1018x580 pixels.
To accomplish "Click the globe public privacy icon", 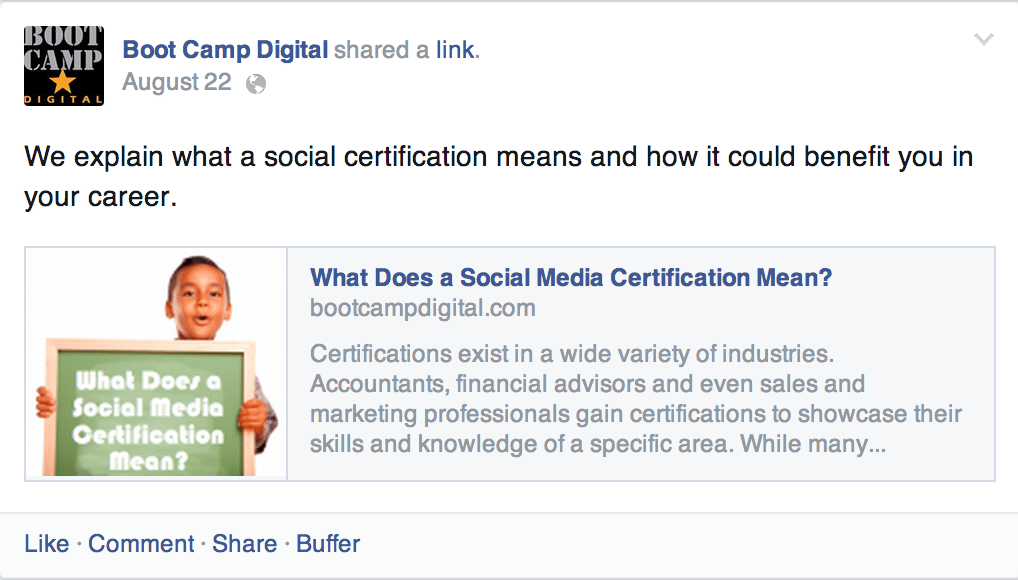I will pos(256,84).
